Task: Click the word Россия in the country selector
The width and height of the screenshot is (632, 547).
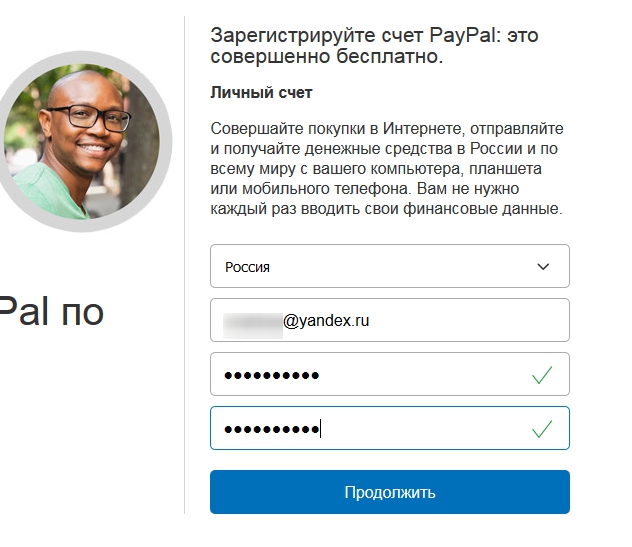Action: tap(247, 267)
